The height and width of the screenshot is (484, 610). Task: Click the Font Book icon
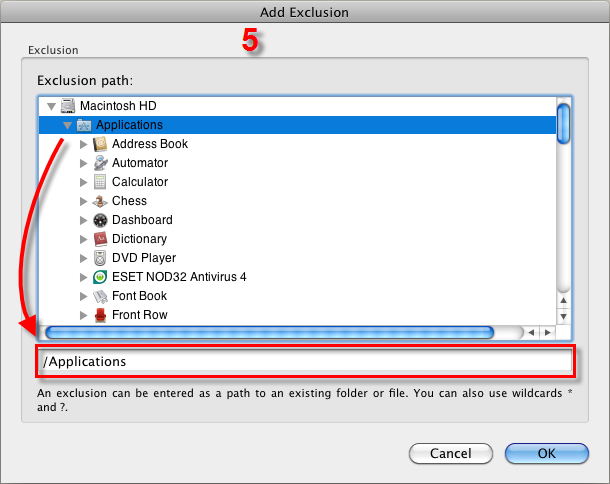(x=100, y=296)
